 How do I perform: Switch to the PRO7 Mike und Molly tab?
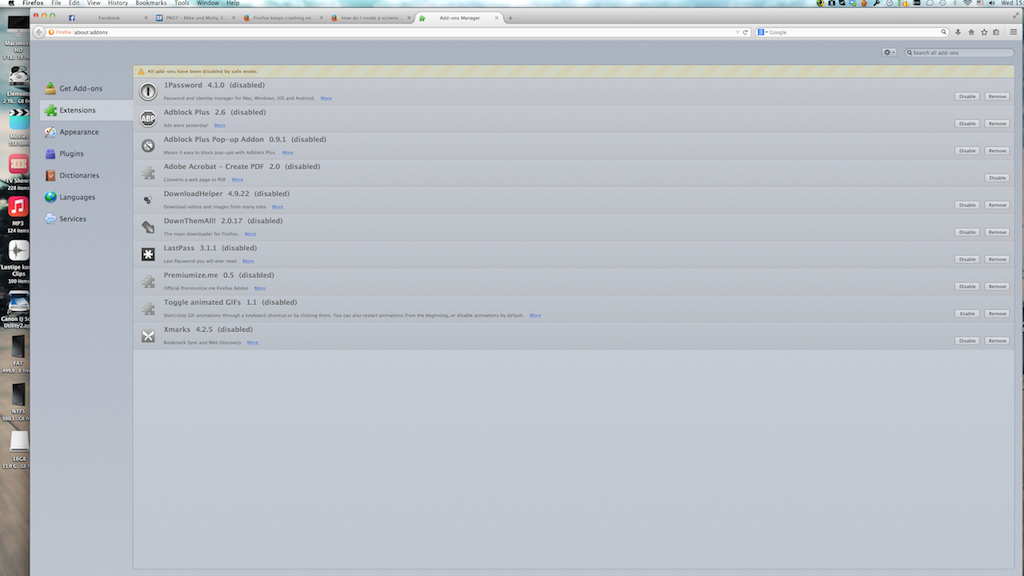coord(195,18)
